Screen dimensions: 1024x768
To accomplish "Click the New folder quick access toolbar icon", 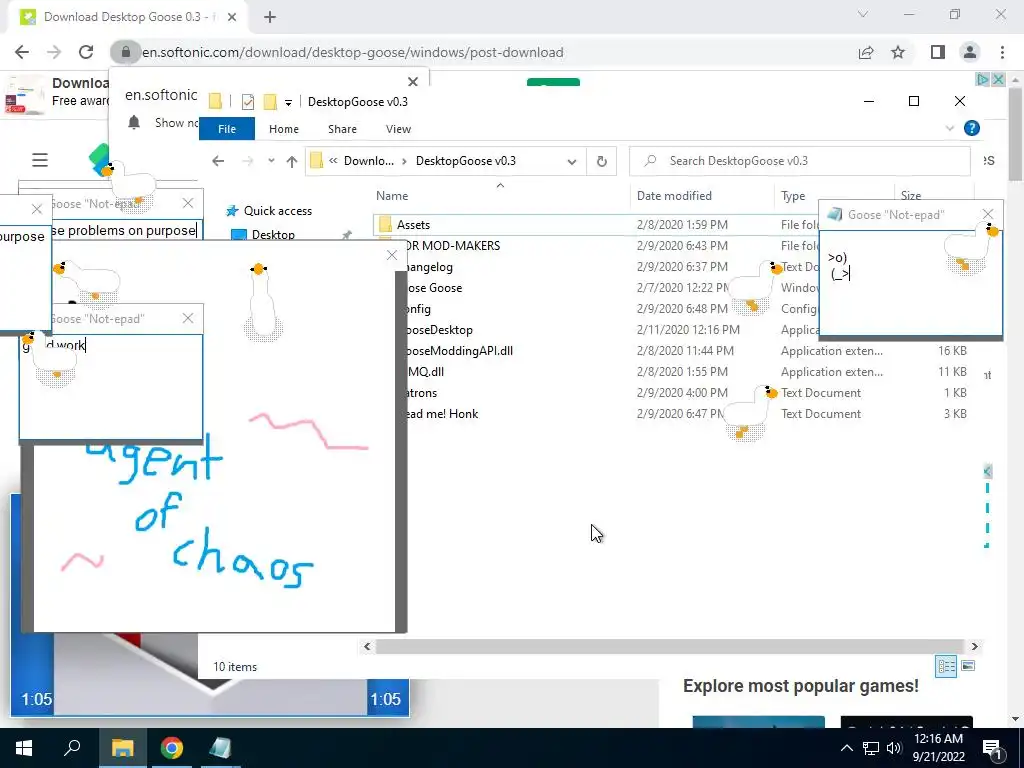I will (x=270, y=101).
